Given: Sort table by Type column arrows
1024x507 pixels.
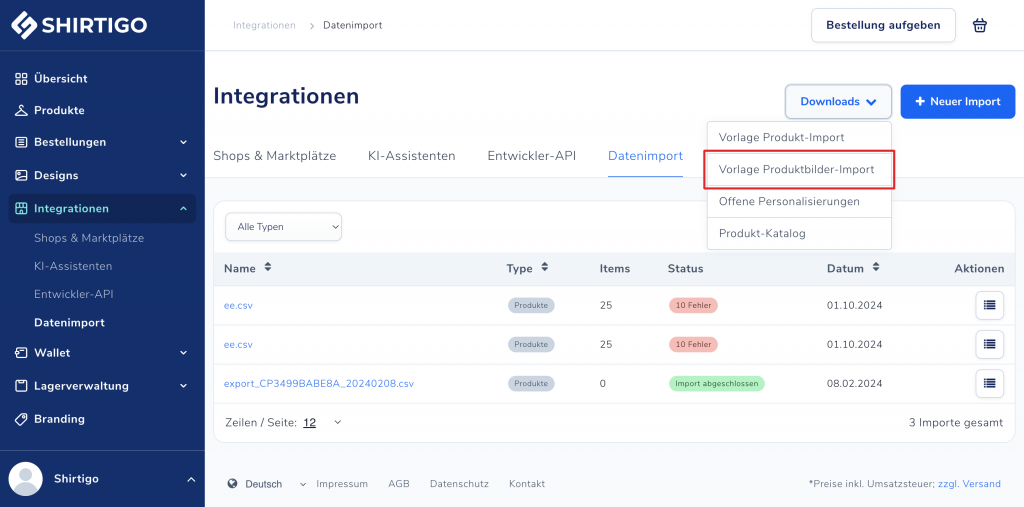Looking at the screenshot, I should pyautogui.click(x=545, y=268).
